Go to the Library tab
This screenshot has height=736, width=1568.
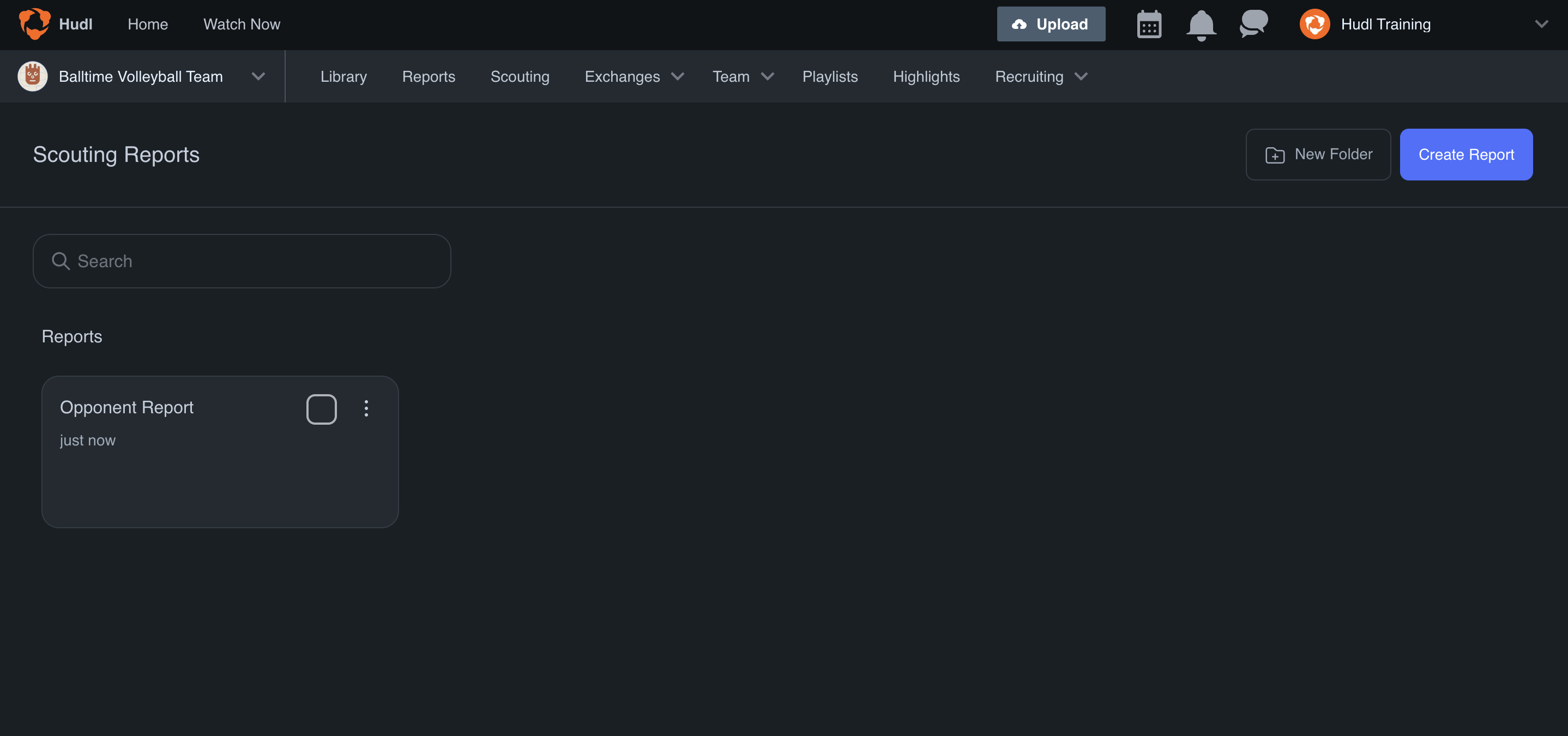(x=343, y=77)
